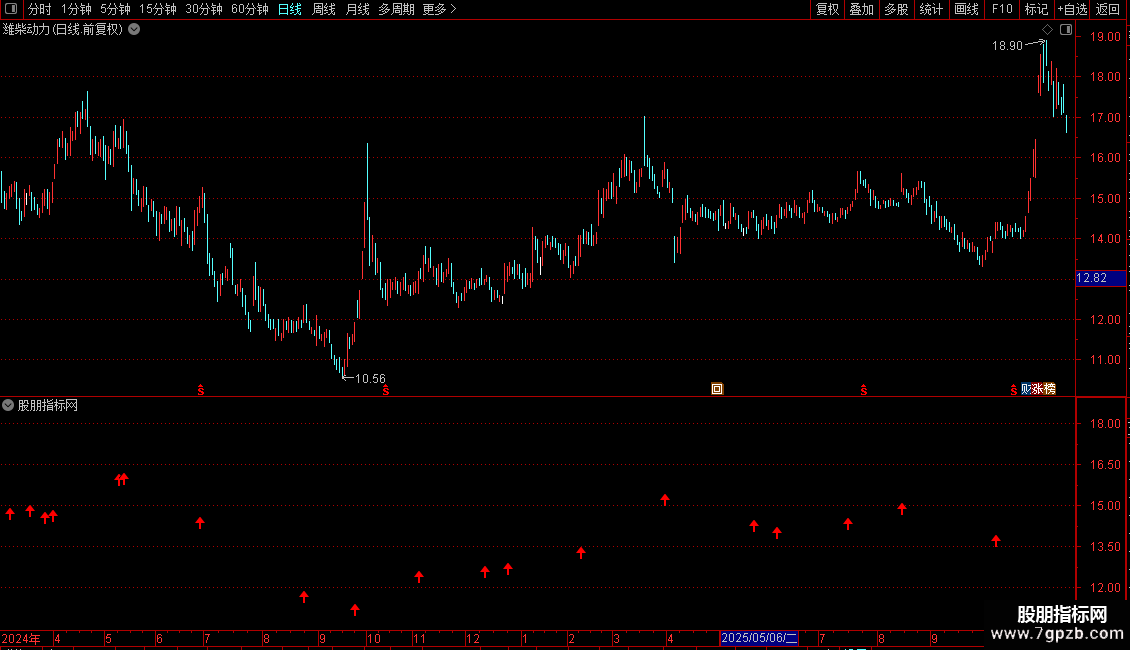Image resolution: width=1130 pixels, height=650 pixels.
Task: Click the 2024年 label on time axis
Action: 21,639
